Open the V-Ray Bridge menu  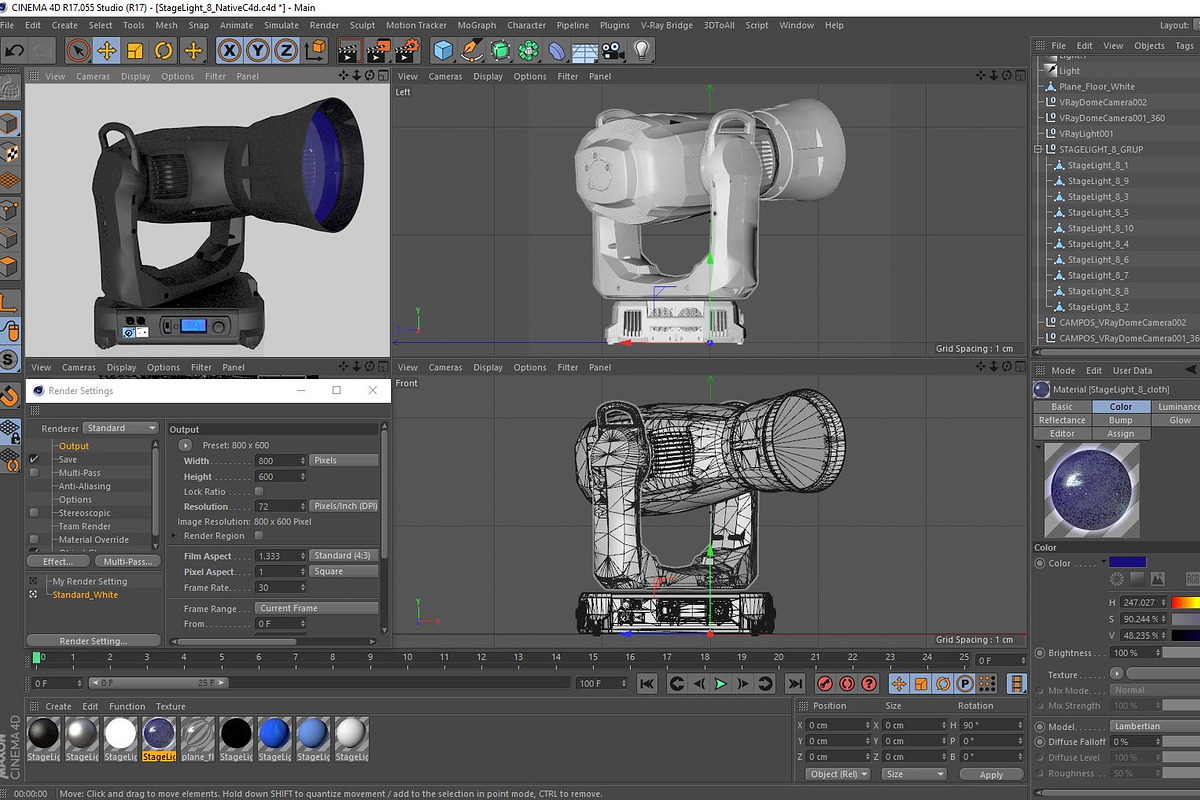[x=666, y=25]
